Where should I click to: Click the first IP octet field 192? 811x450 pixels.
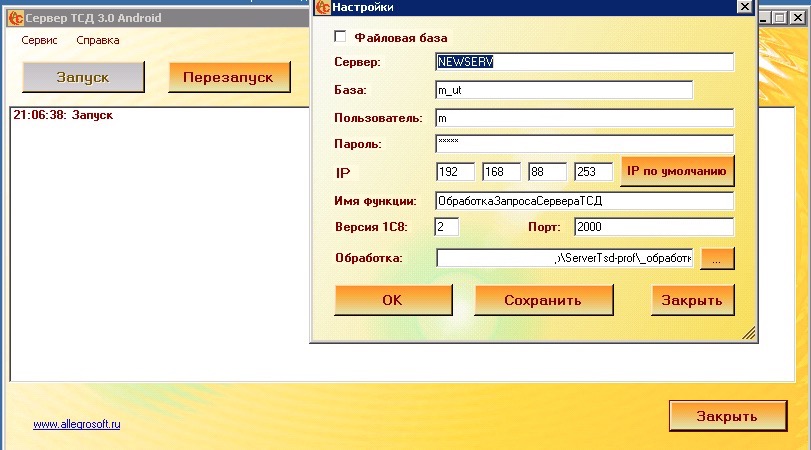coord(455,172)
